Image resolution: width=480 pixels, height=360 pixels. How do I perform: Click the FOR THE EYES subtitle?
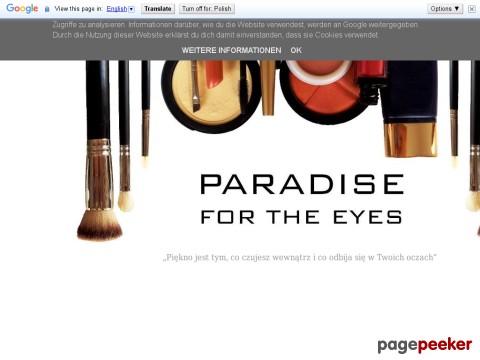coord(302,217)
